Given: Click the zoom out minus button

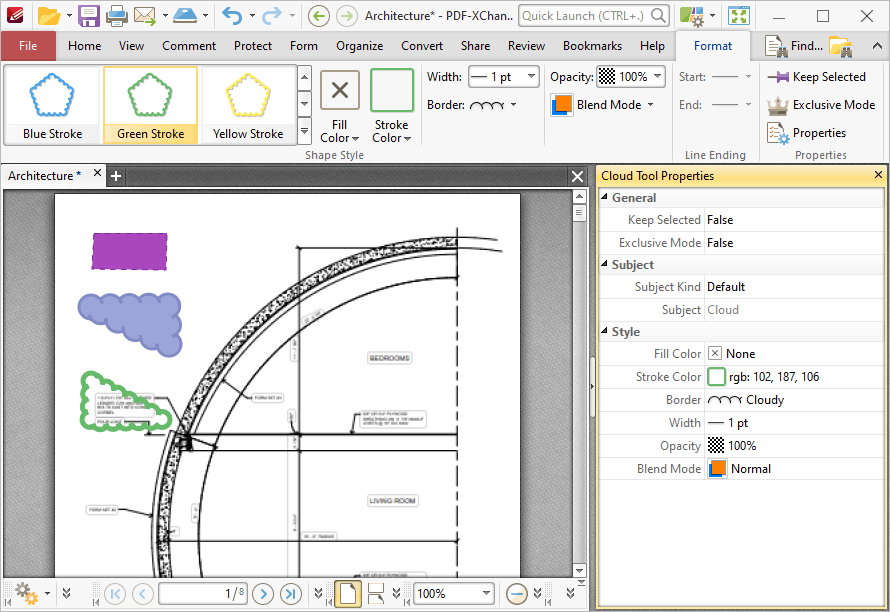Looking at the screenshot, I should pyautogui.click(x=517, y=594).
